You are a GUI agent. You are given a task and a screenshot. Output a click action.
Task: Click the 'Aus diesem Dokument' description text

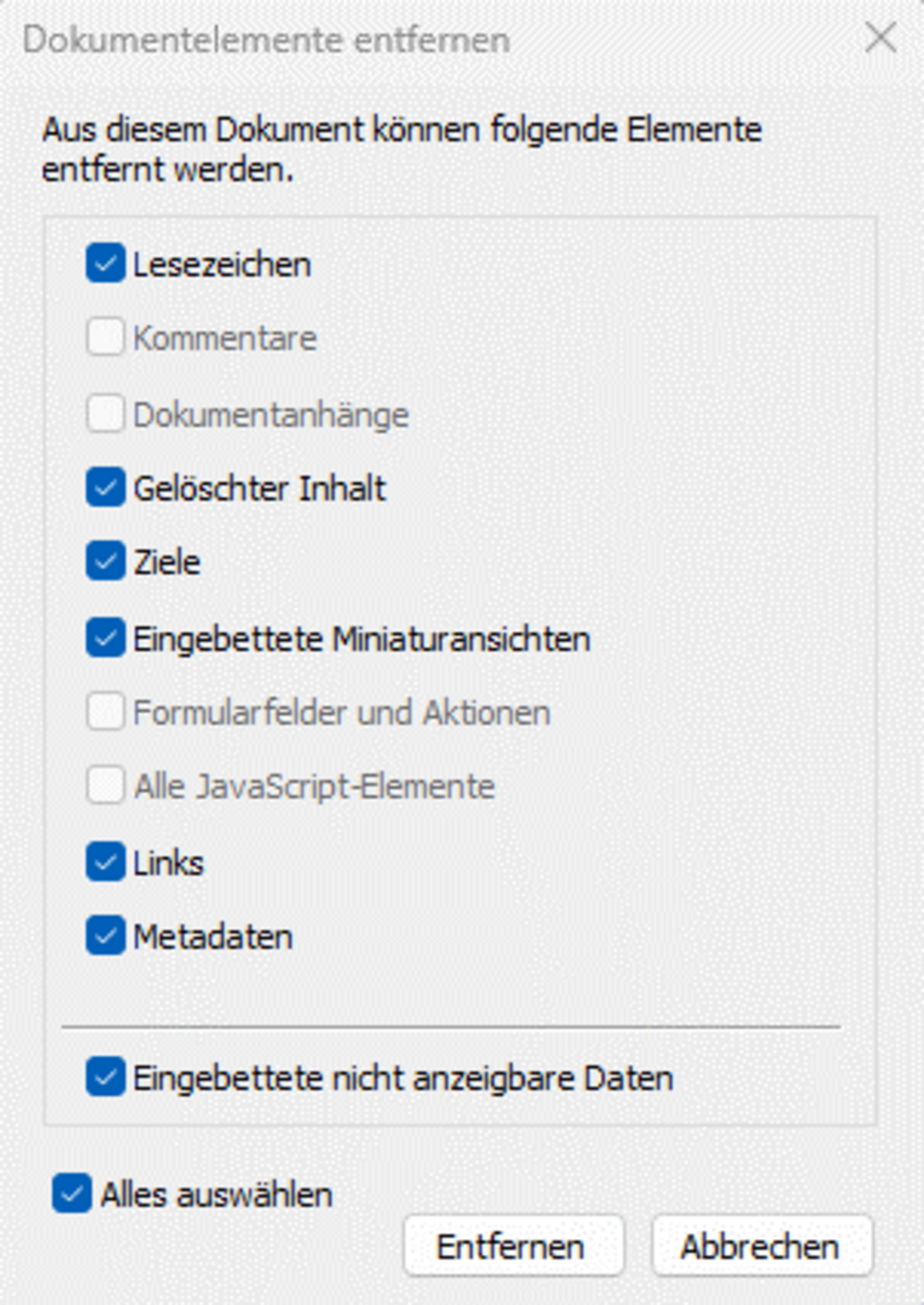pyautogui.click(x=402, y=149)
